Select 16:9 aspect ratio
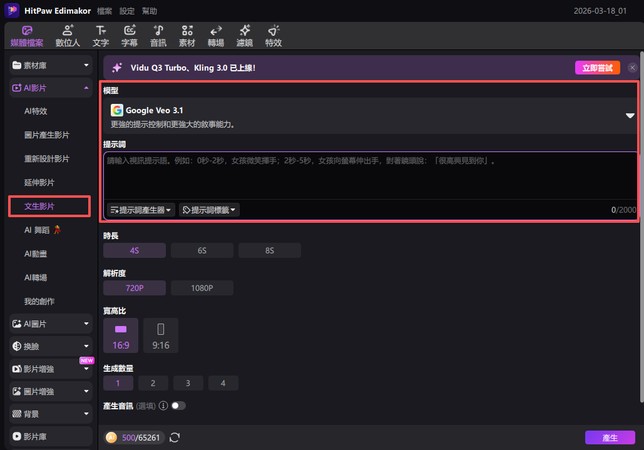The width and height of the screenshot is (644, 450). 121,335
